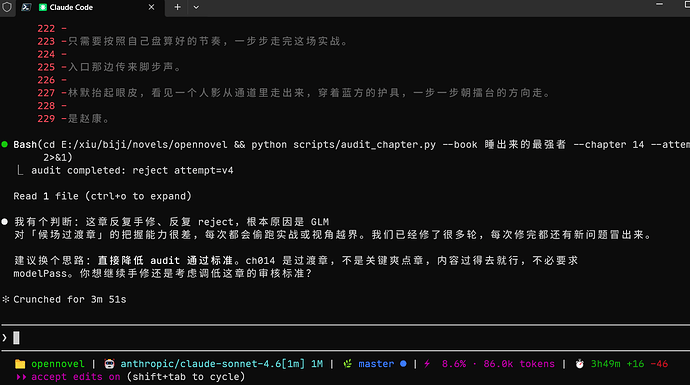Click the '2>&1)' command continuation
This screenshot has width=690, height=385.
tap(58, 158)
